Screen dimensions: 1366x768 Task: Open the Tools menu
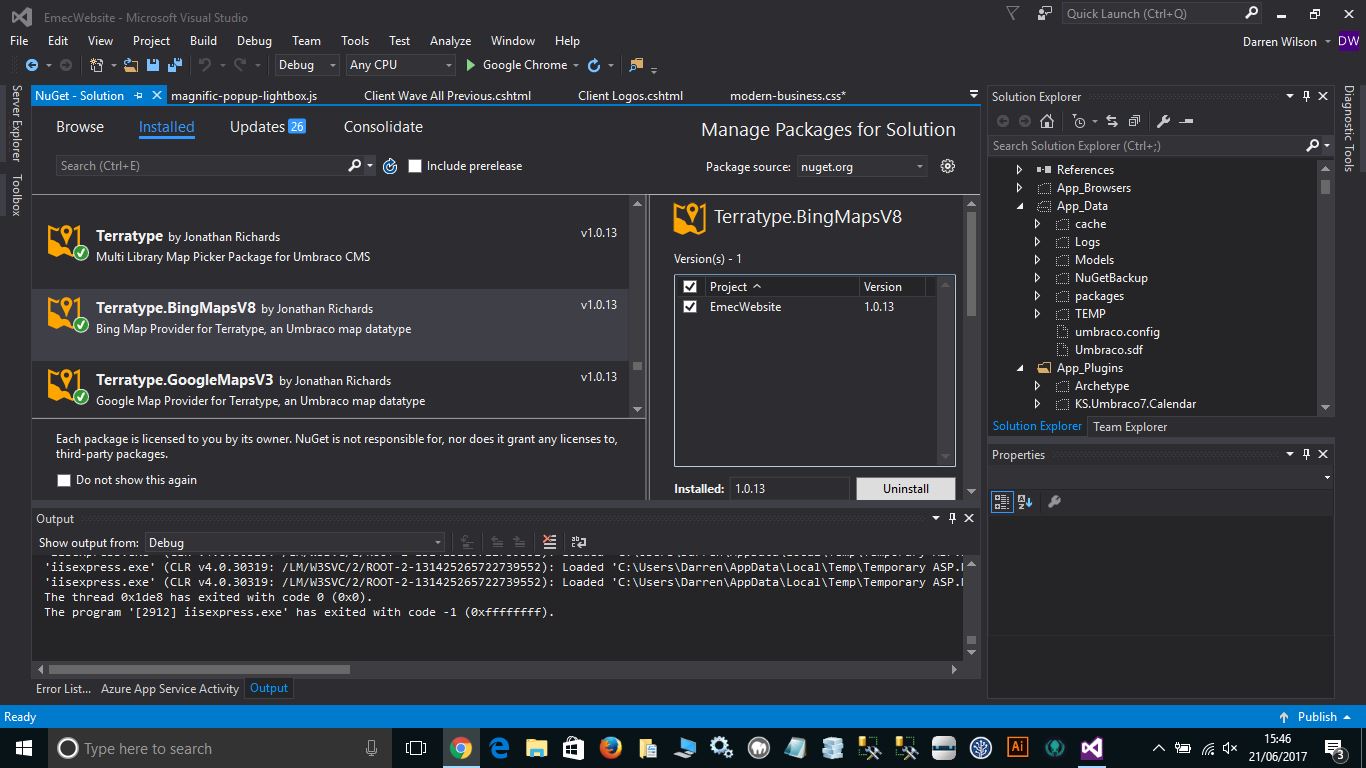tap(355, 41)
